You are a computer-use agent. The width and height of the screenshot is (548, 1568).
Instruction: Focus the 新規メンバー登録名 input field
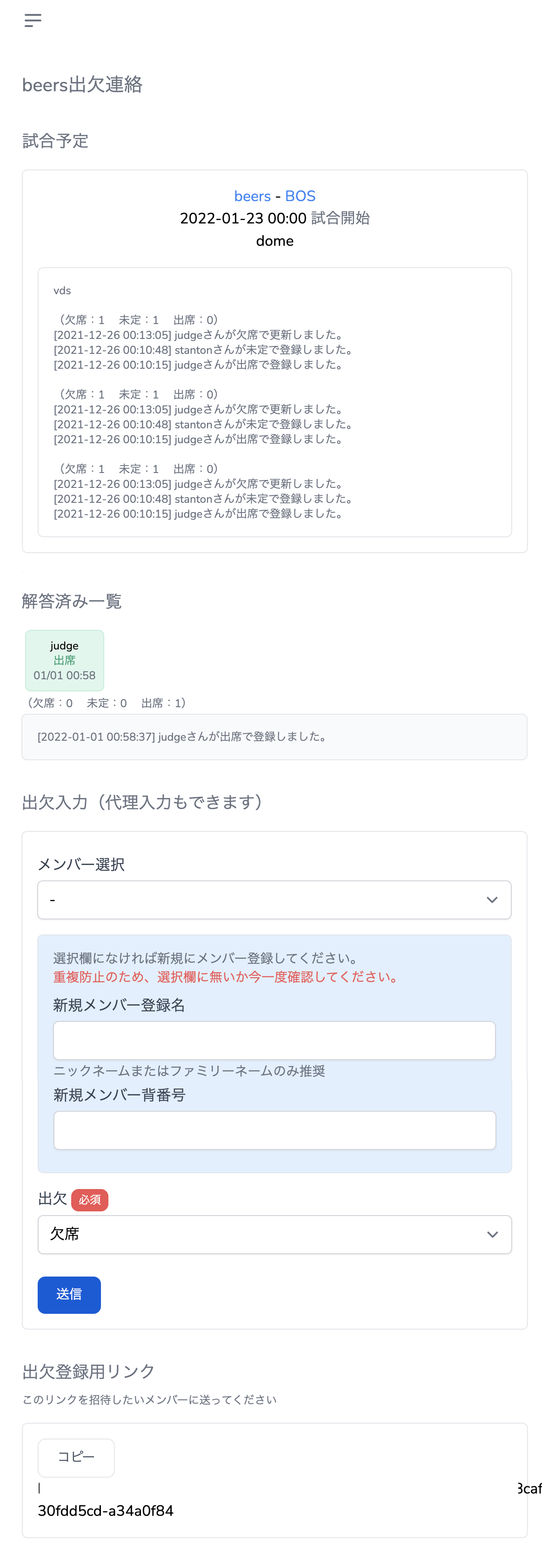(x=274, y=1040)
